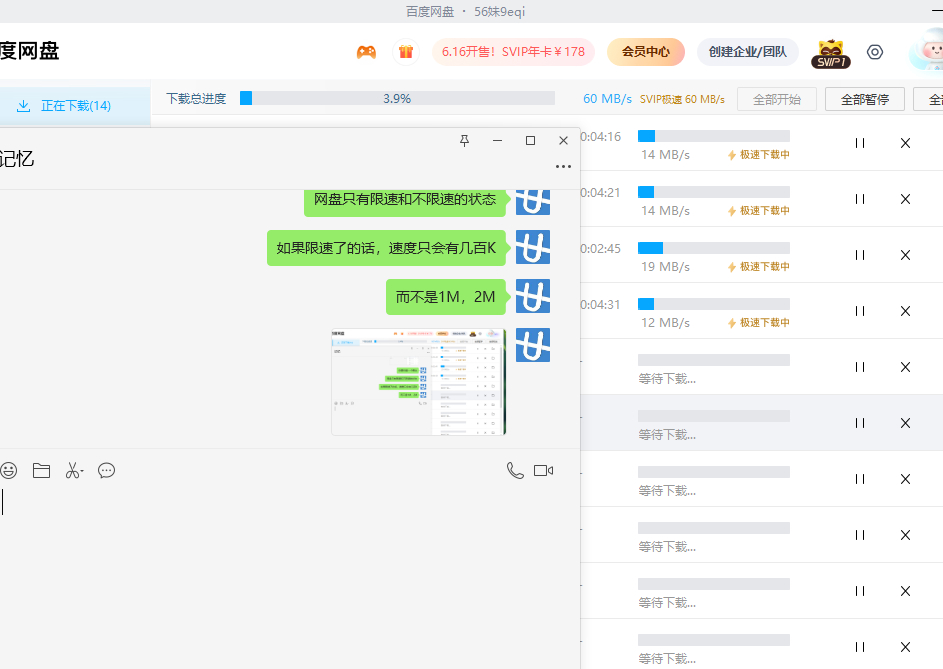Pause the 19 MB/s download item

(859, 255)
